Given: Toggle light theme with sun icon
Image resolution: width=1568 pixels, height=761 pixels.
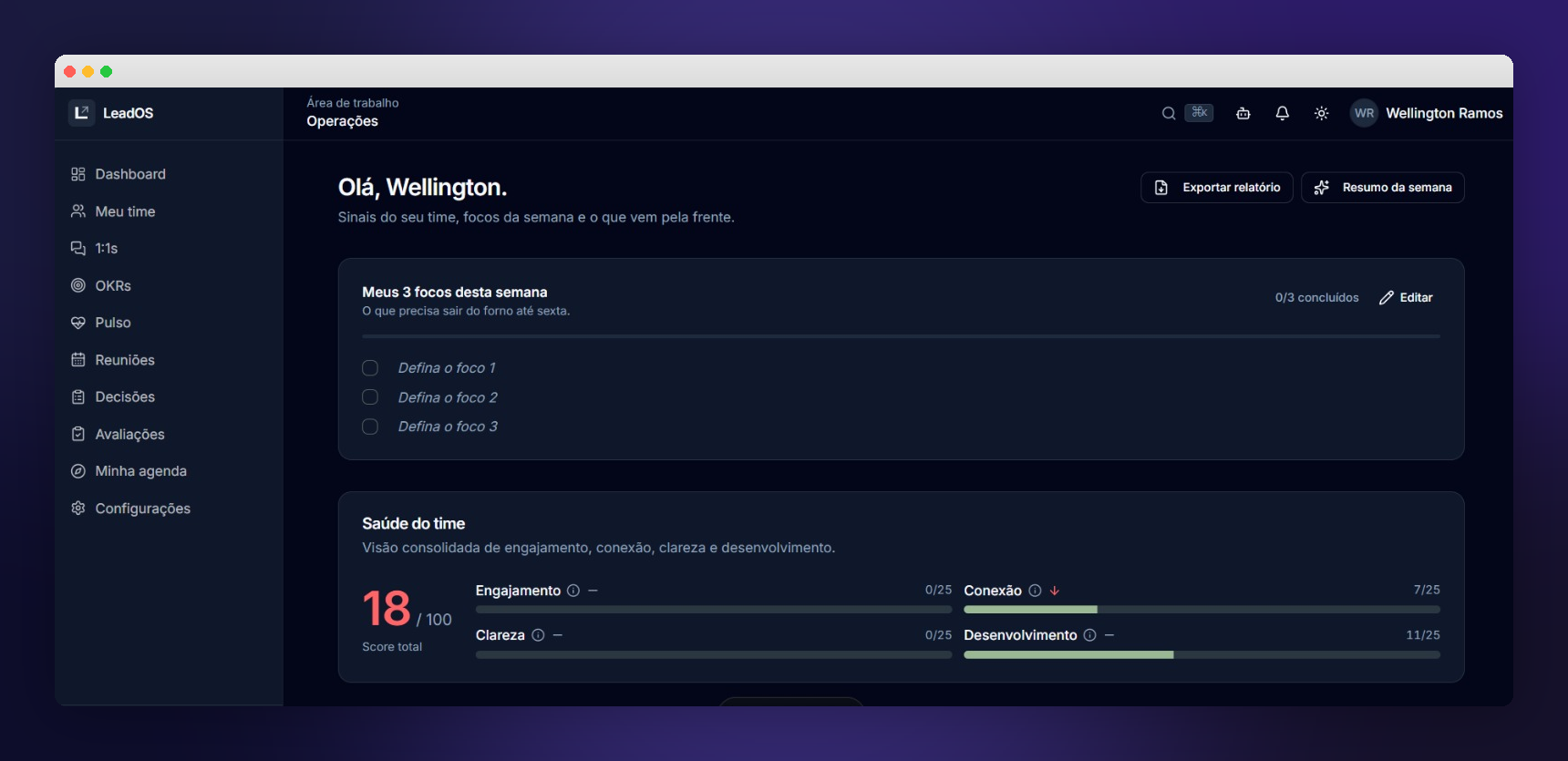Looking at the screenshot, I should (x=1321, y=113).
